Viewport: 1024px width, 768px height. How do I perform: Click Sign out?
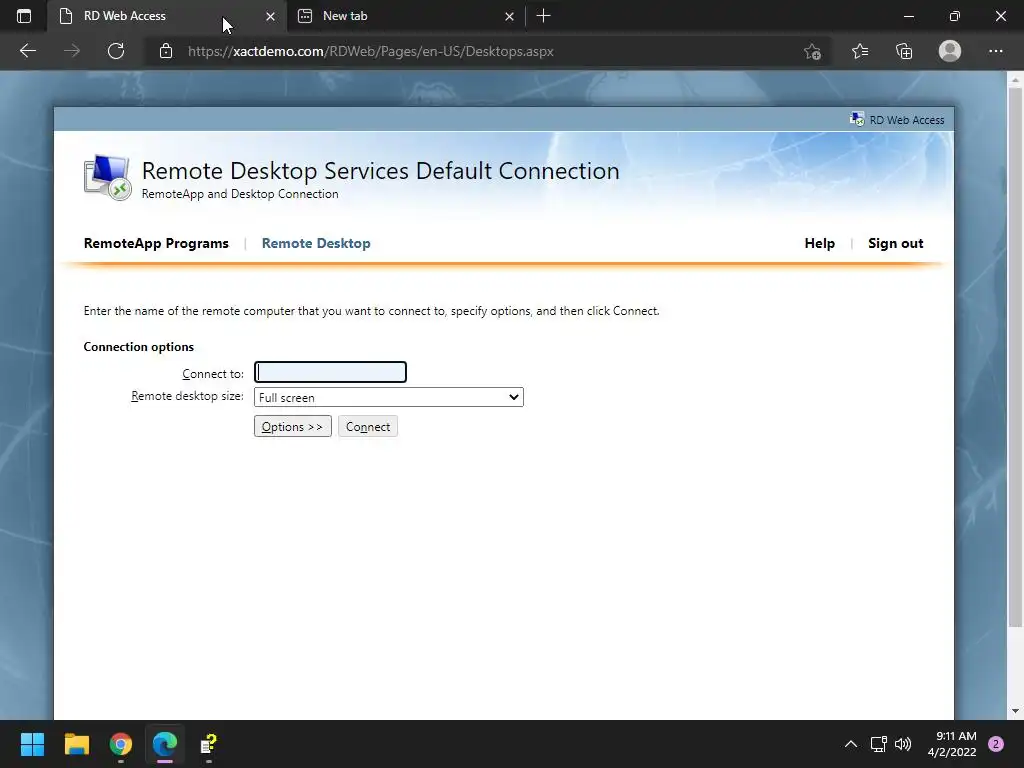tap(895, 244)
